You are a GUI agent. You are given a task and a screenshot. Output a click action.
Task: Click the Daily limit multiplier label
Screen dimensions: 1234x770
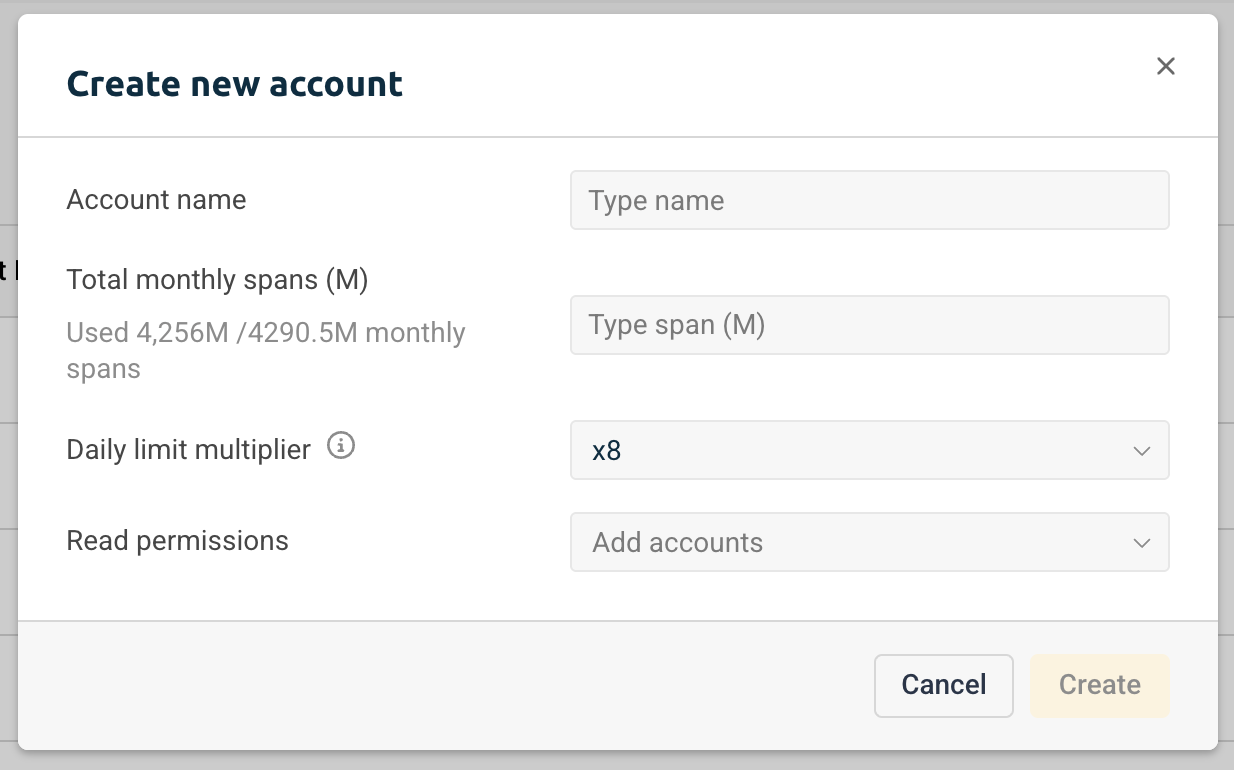tap(188, 450)
